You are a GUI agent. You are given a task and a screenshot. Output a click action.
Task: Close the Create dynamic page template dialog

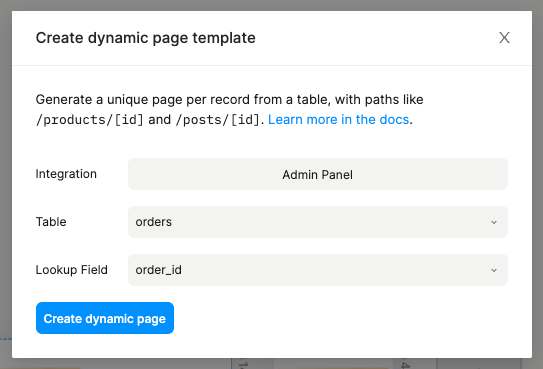pyautogui.click(x=504, y=37)
